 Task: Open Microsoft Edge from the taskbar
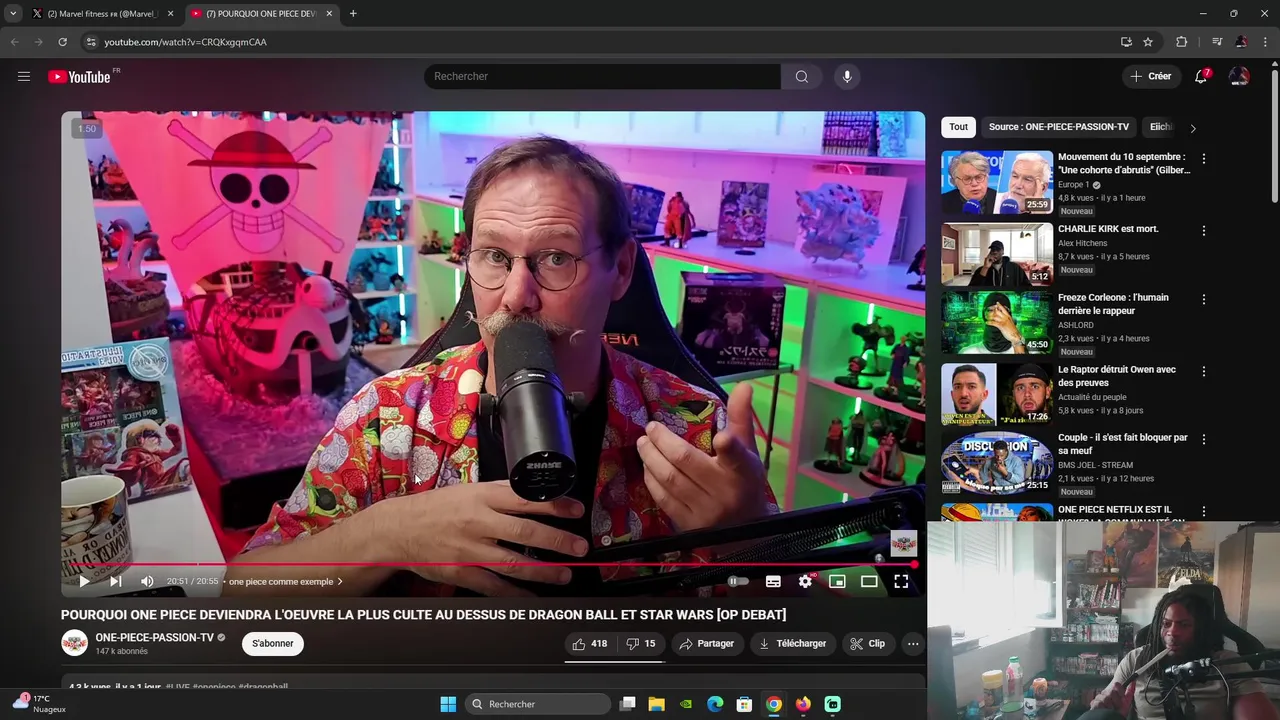[715, 704]
